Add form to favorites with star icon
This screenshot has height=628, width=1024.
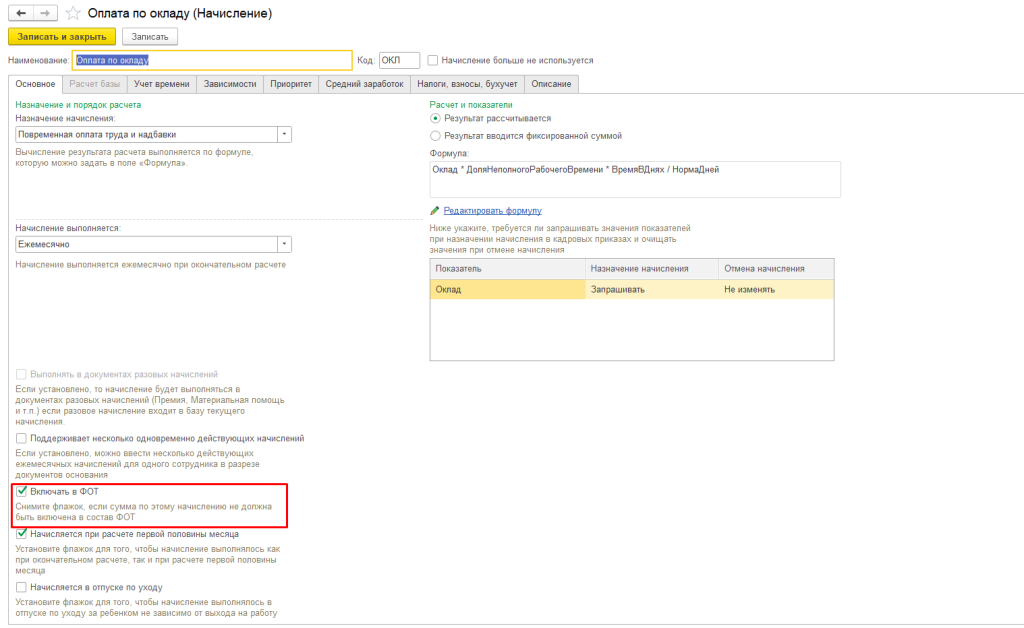72,15
